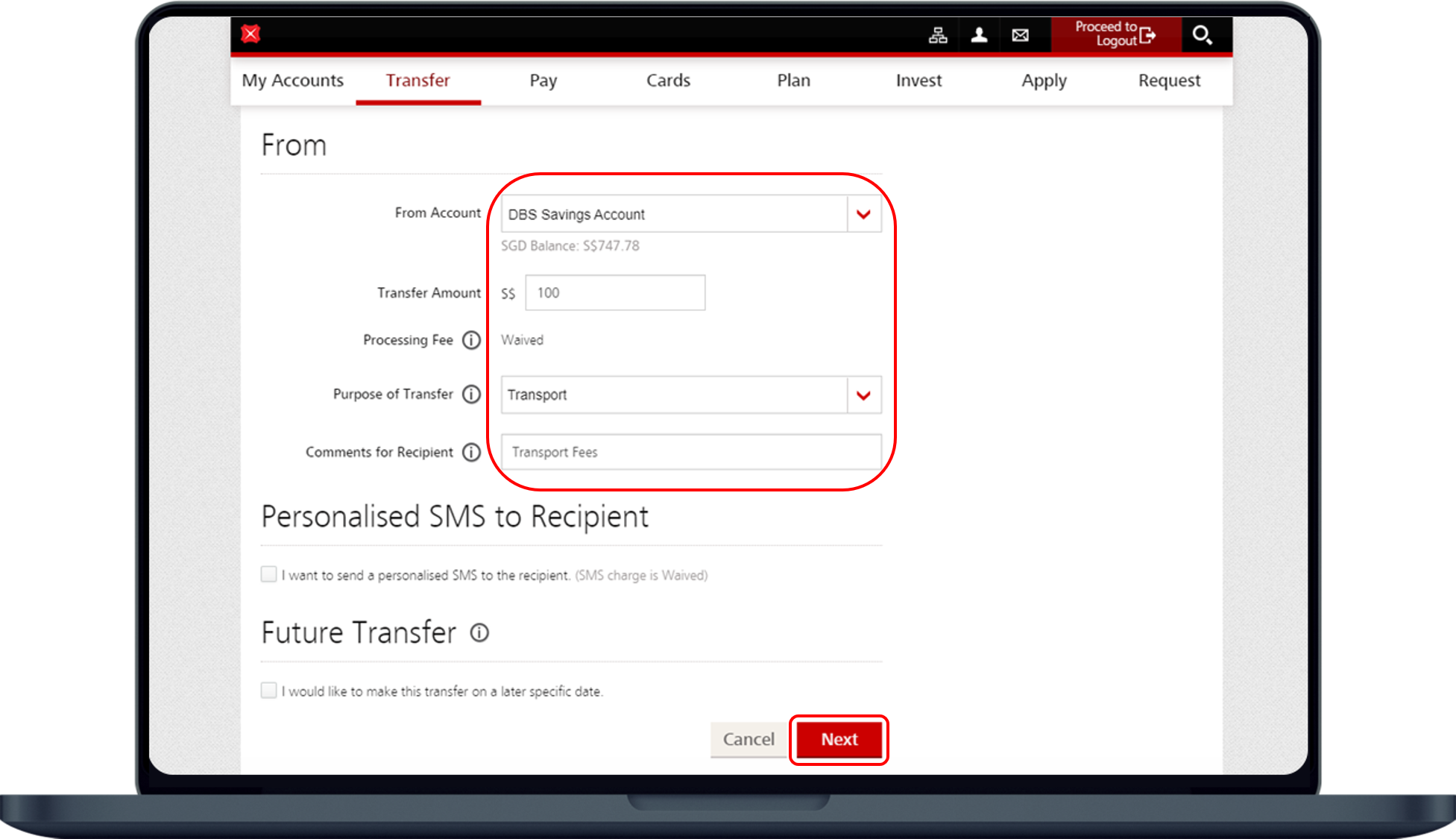
Task: Open the Invest menu
Action: pyautogui.click(x=918, y=81)
